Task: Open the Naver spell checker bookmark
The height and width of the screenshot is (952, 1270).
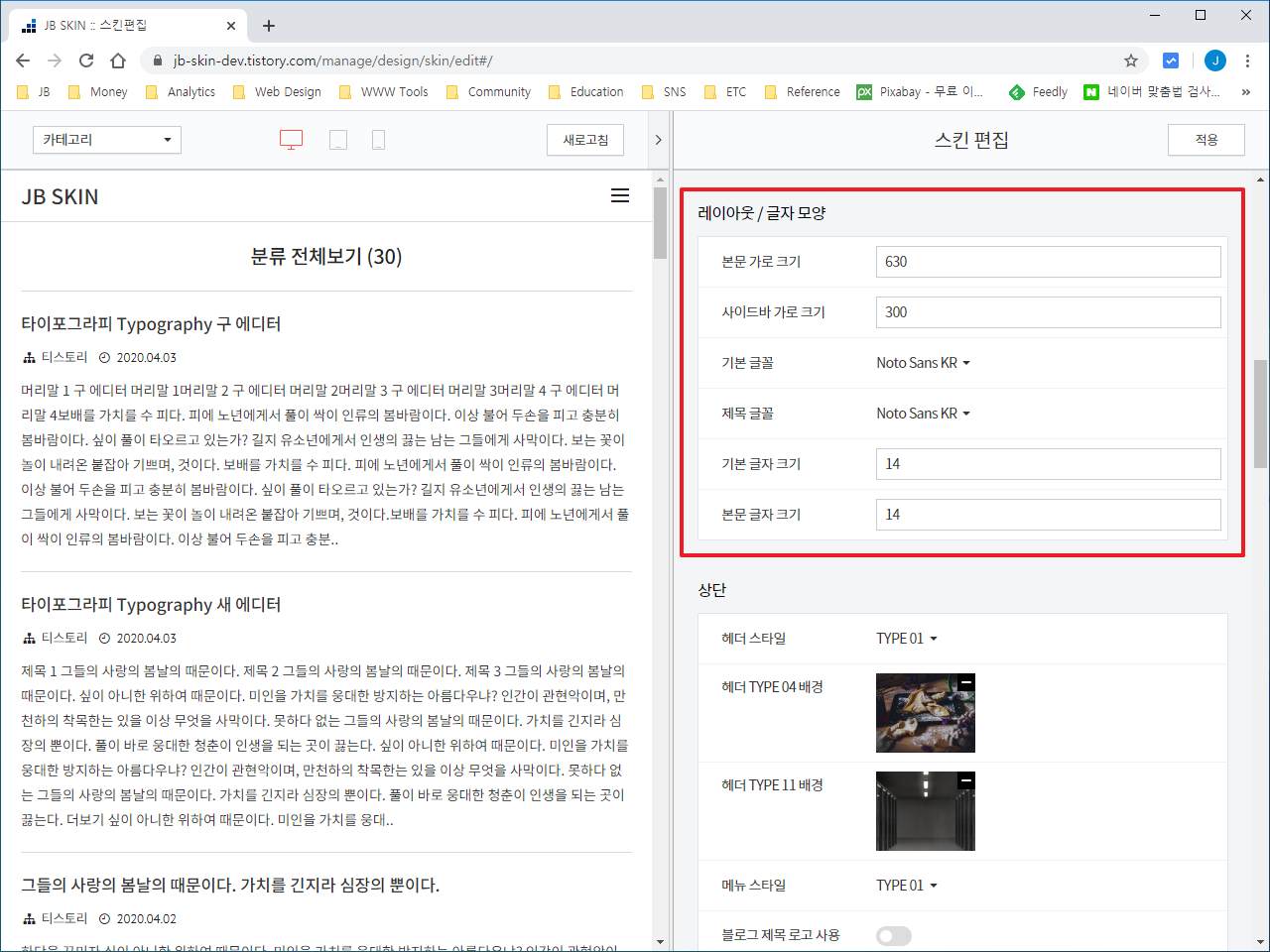Action: pos(1151,91)
